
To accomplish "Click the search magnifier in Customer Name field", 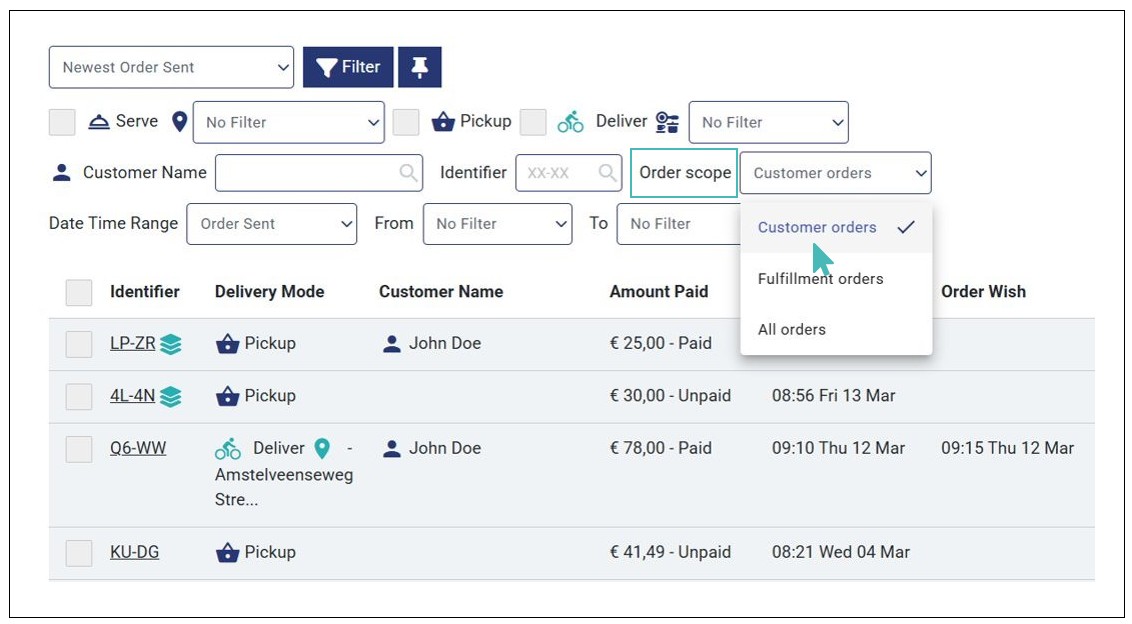I will coord(408,173).
